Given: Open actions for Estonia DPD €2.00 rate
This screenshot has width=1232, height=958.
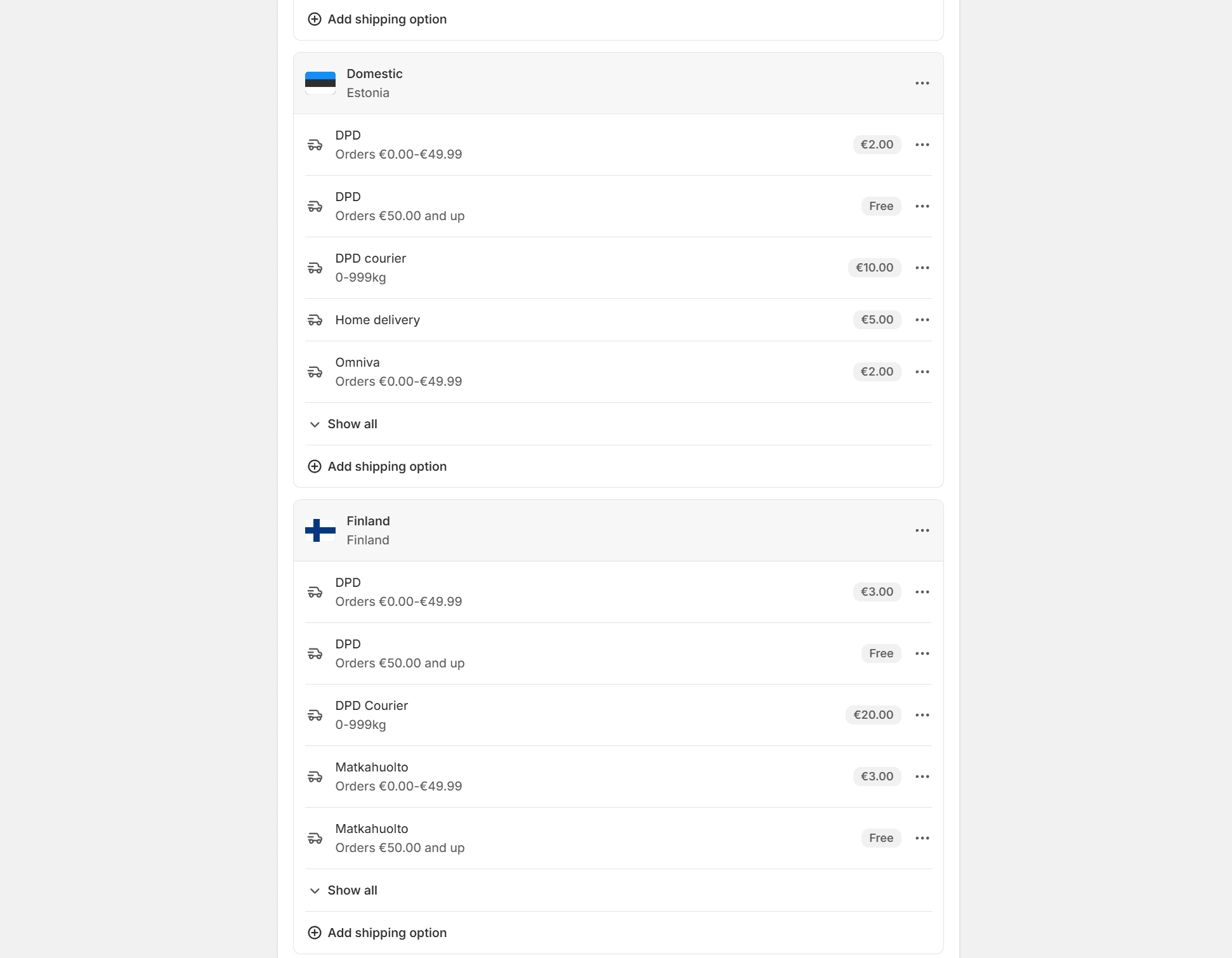Looking at the screenshot, I should point(922,145).
